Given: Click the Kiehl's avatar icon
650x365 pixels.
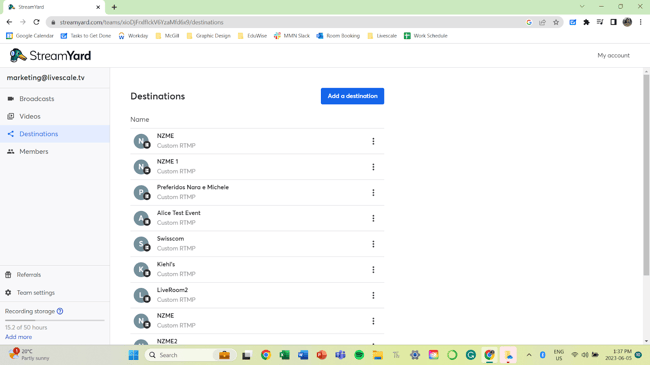Looking at the screenshot, I should tap(141, 270).
